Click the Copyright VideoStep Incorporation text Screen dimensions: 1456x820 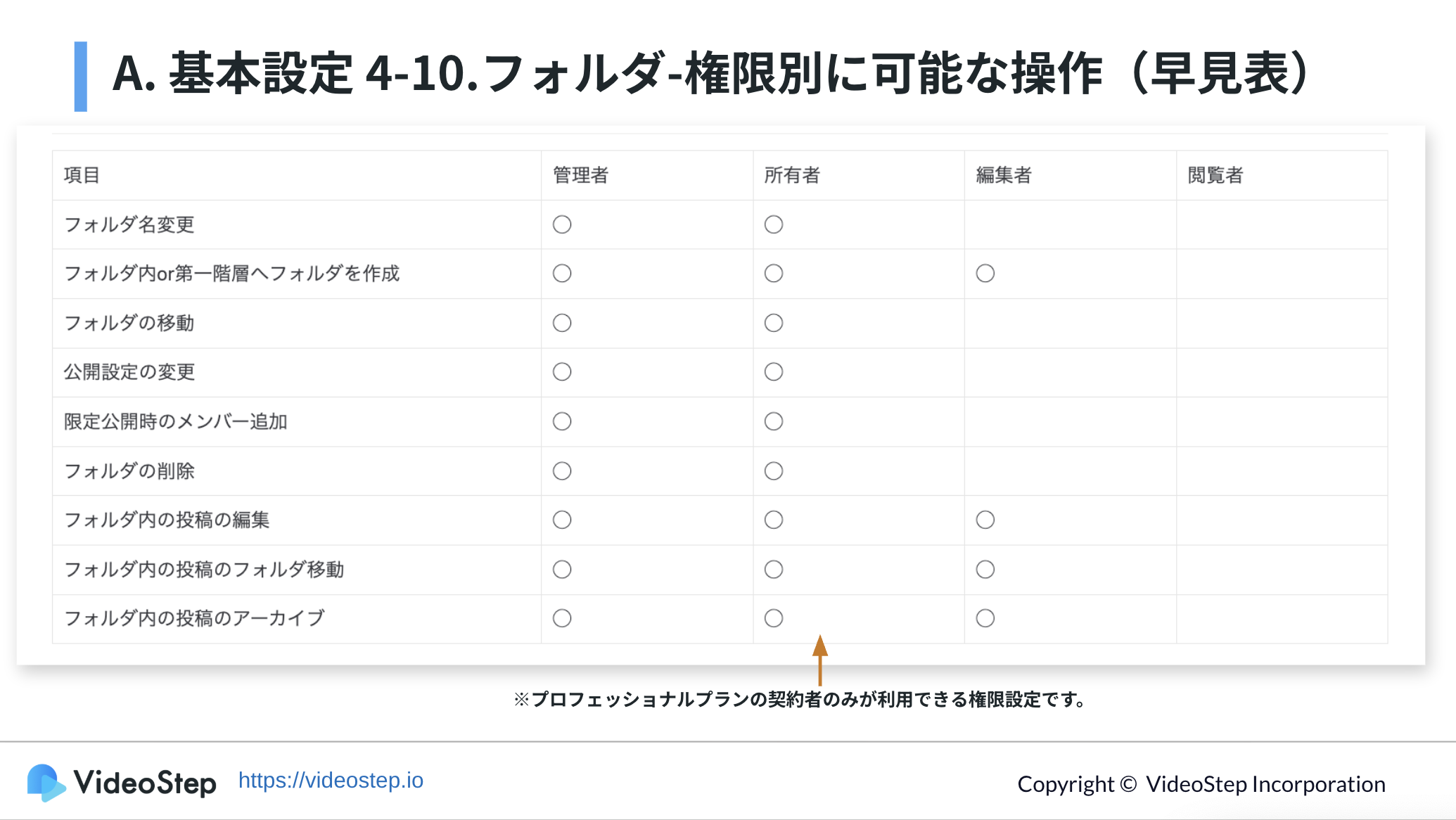[x=1201, y=783]
